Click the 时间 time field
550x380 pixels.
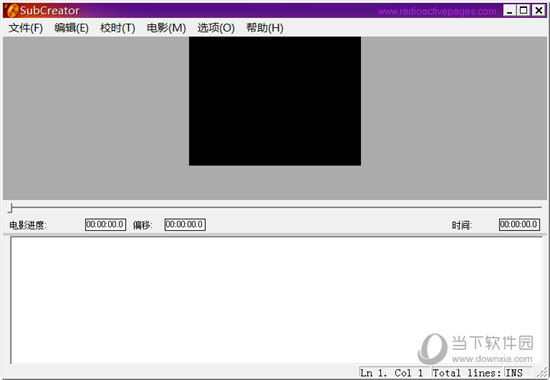[519, 225]
